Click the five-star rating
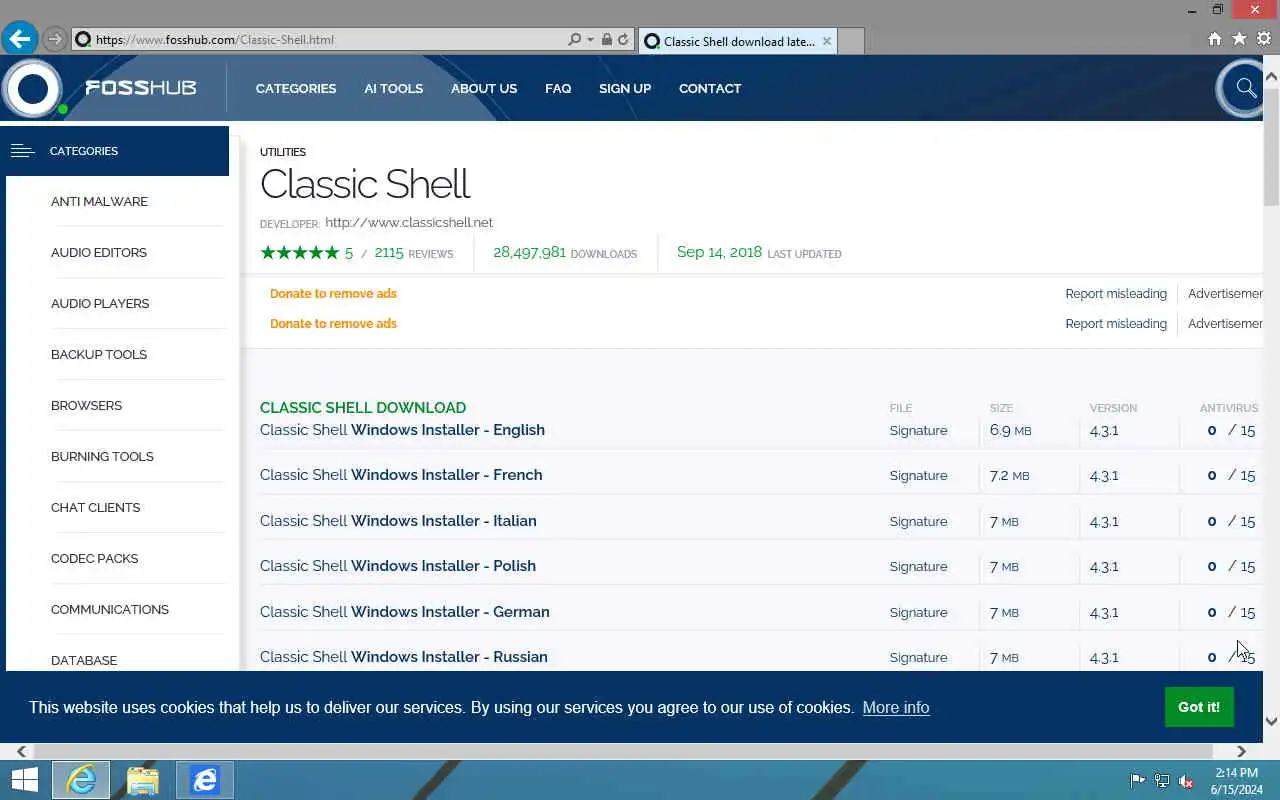The width and height of the screenshot is (1280, 800). pyautogui.click(x=300, y=253)
